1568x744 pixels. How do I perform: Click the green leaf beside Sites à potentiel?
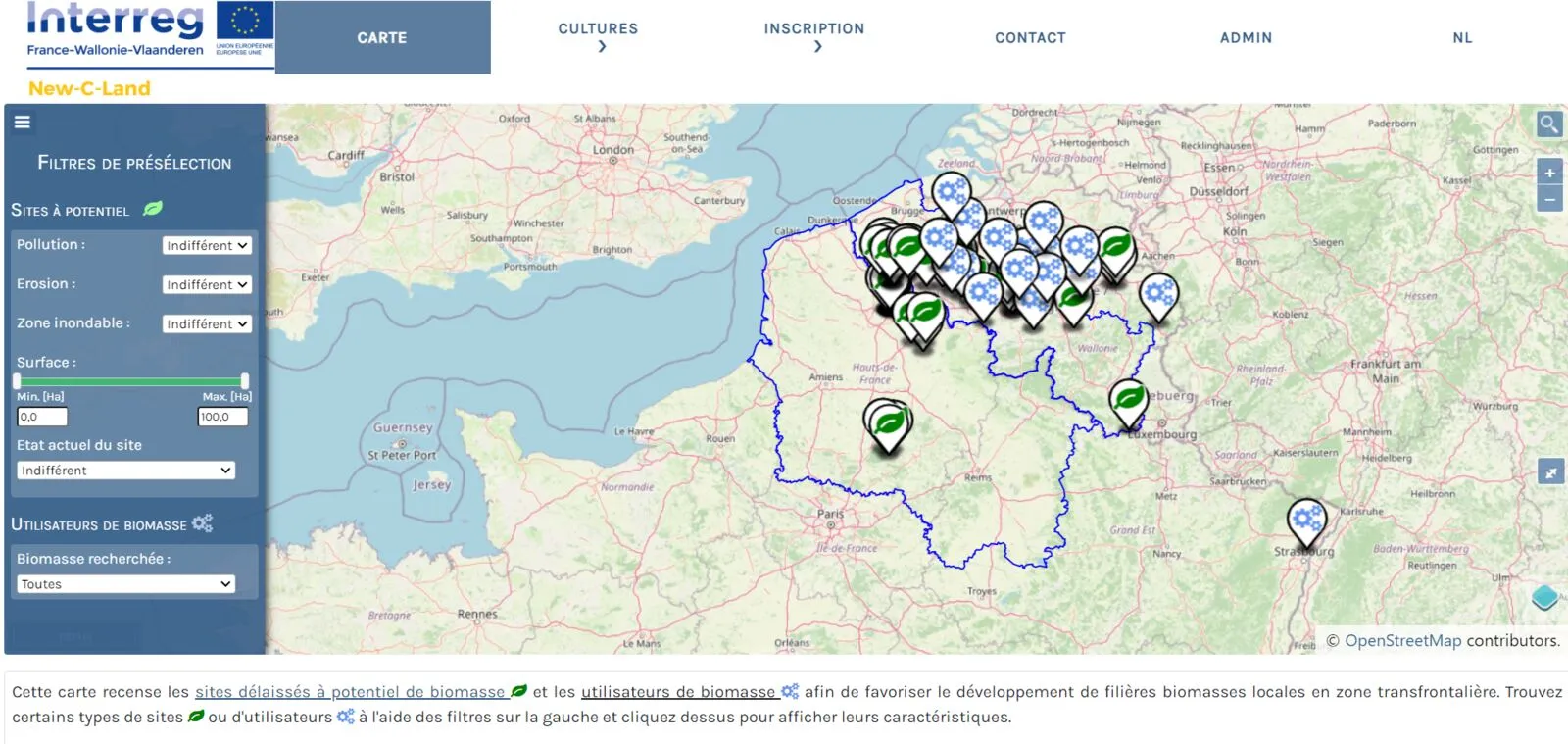153,209
